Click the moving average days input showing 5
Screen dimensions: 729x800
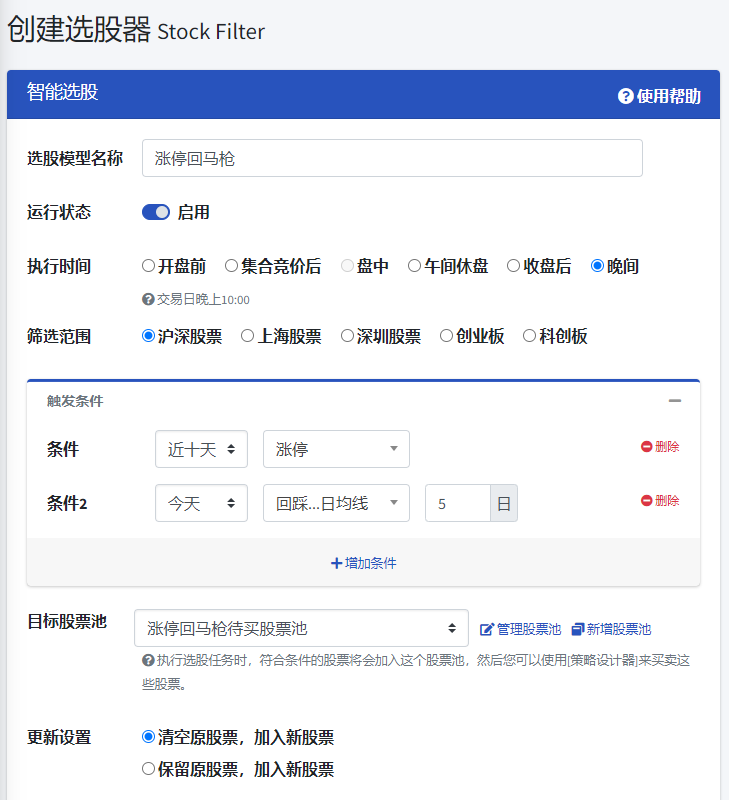457,503
